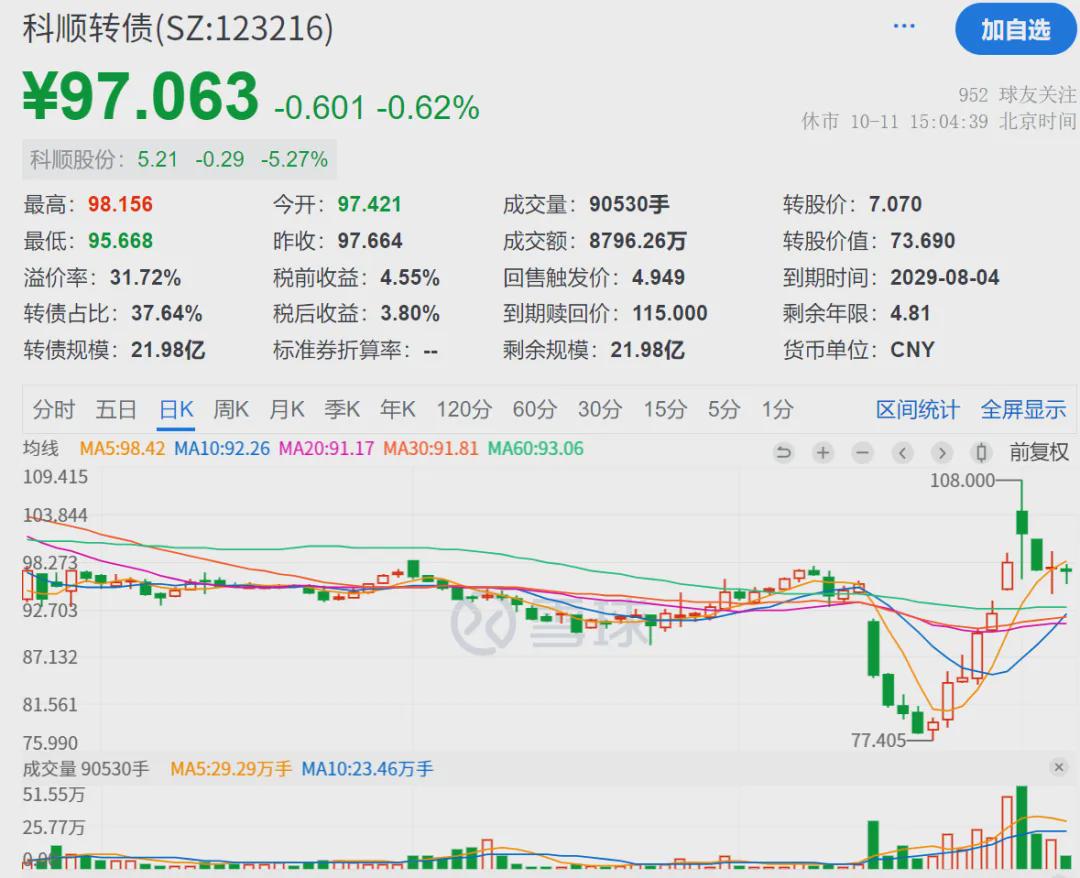Click the 952 球友关注 followers text
Screen dimensions: 1080x878
click(x=1017, y=95)
